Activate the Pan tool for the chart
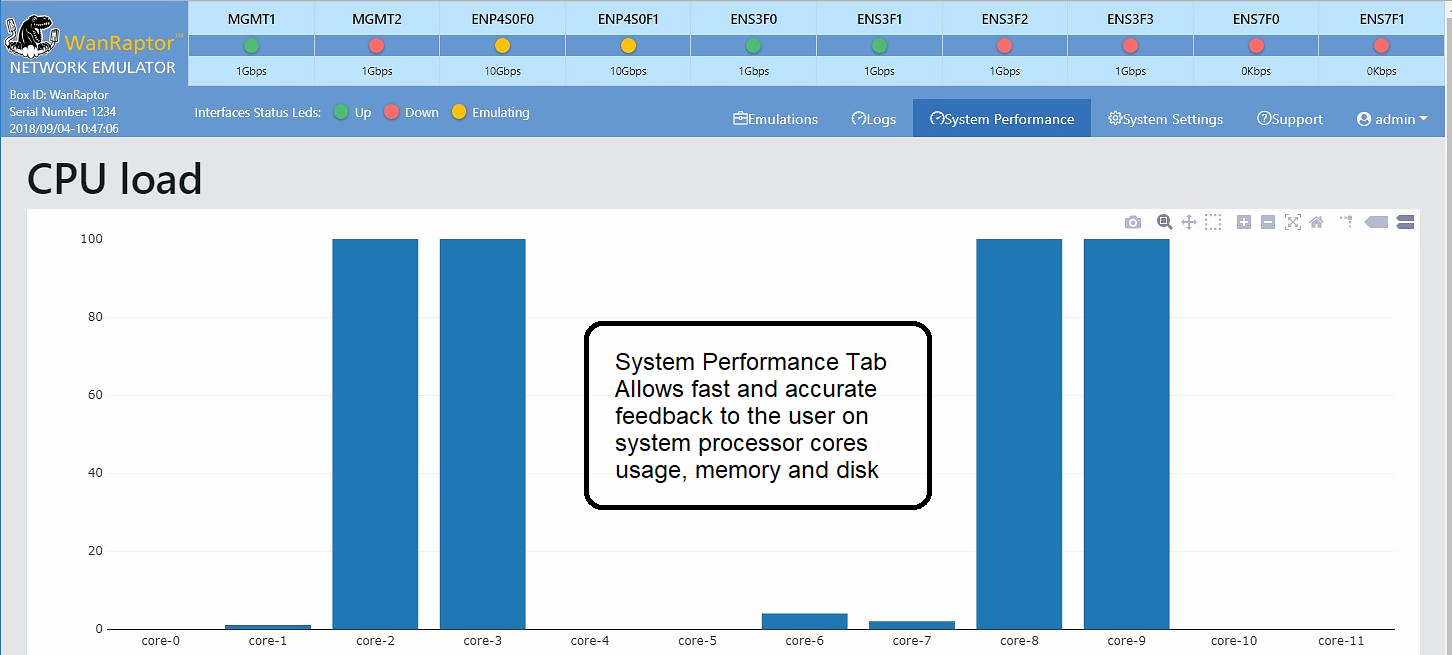Screen dimensions: 1452x655 coord(1189,221)
